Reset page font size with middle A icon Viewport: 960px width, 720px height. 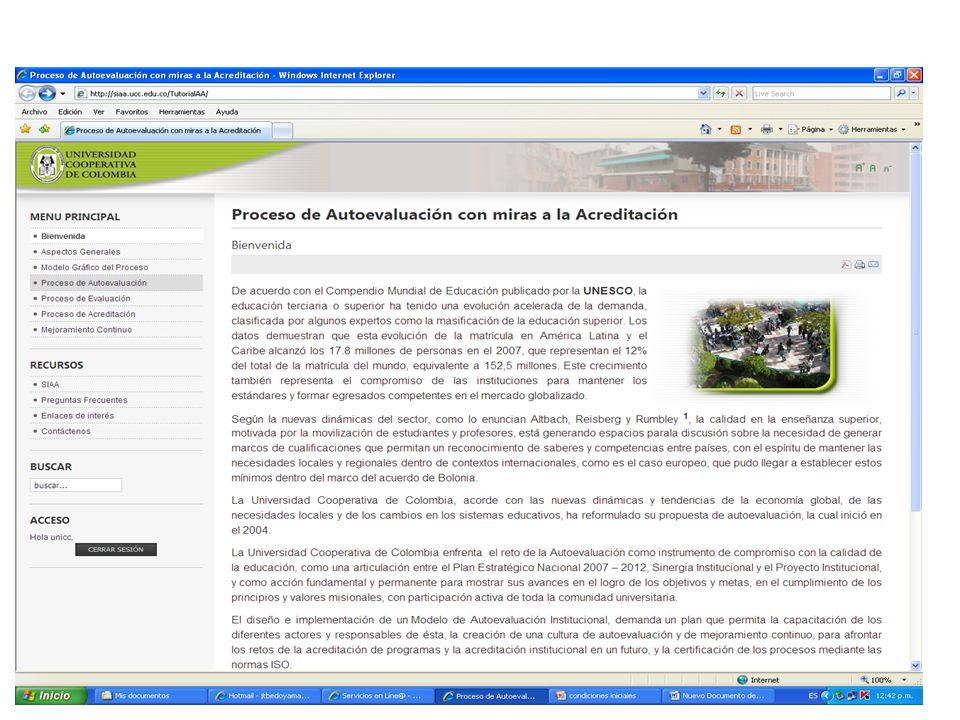tap(872, 168)
